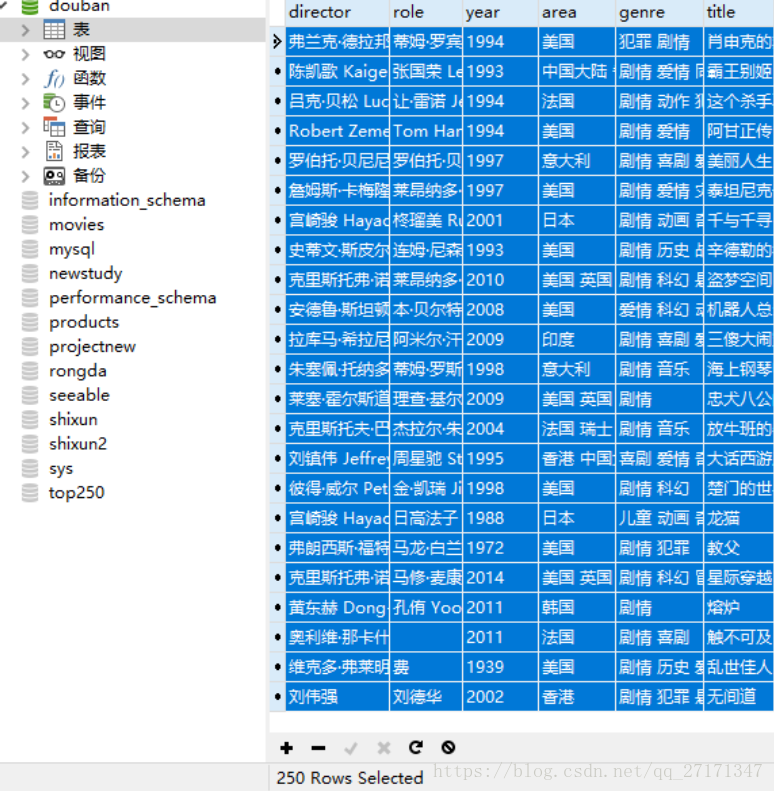The width and height of the screenshot is (774, 791).
Task: Click the empty role cell of year 2011 法国
Action: pos(426,637)
